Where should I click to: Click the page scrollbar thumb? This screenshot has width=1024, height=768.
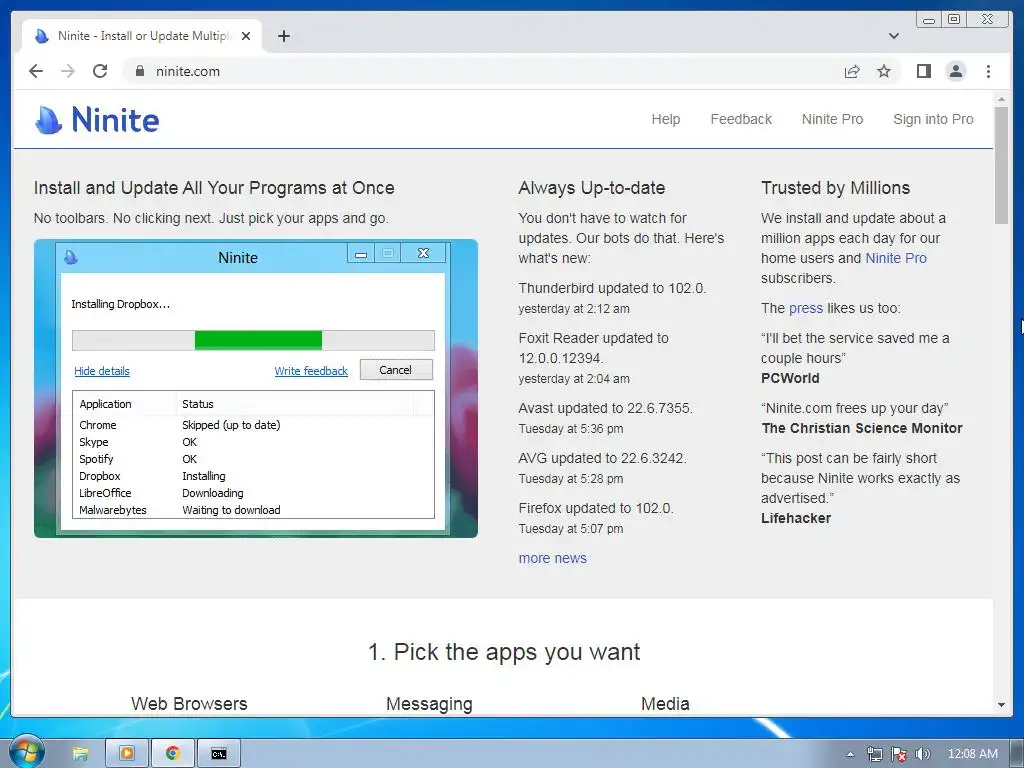point(1001,165)
